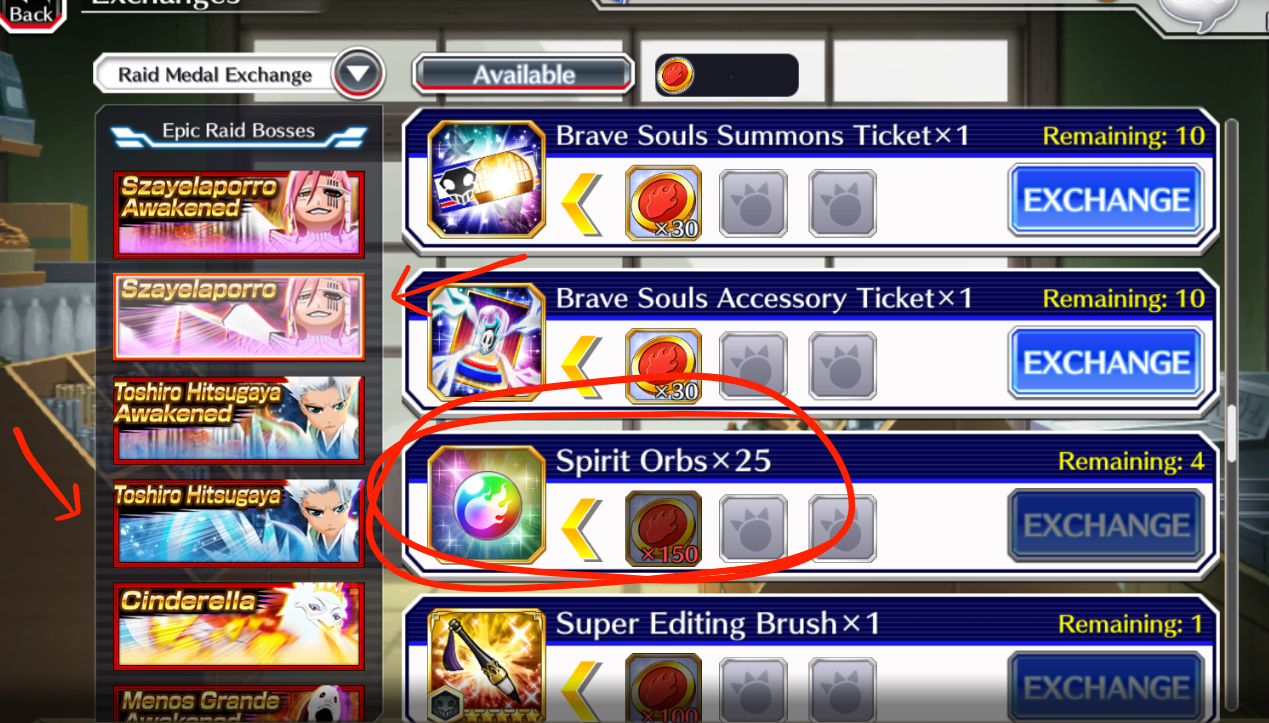The height and width of the screenshot is (723, 1269).
Task: Tap the Brave Souls Accessory Ticket icon
Action: coord(486,343)
